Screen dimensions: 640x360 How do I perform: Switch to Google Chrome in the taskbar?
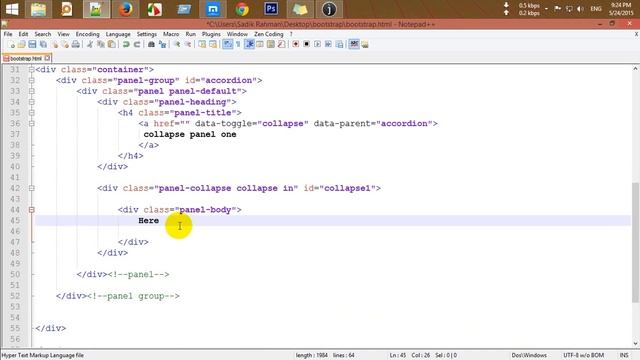coord(242,9)
